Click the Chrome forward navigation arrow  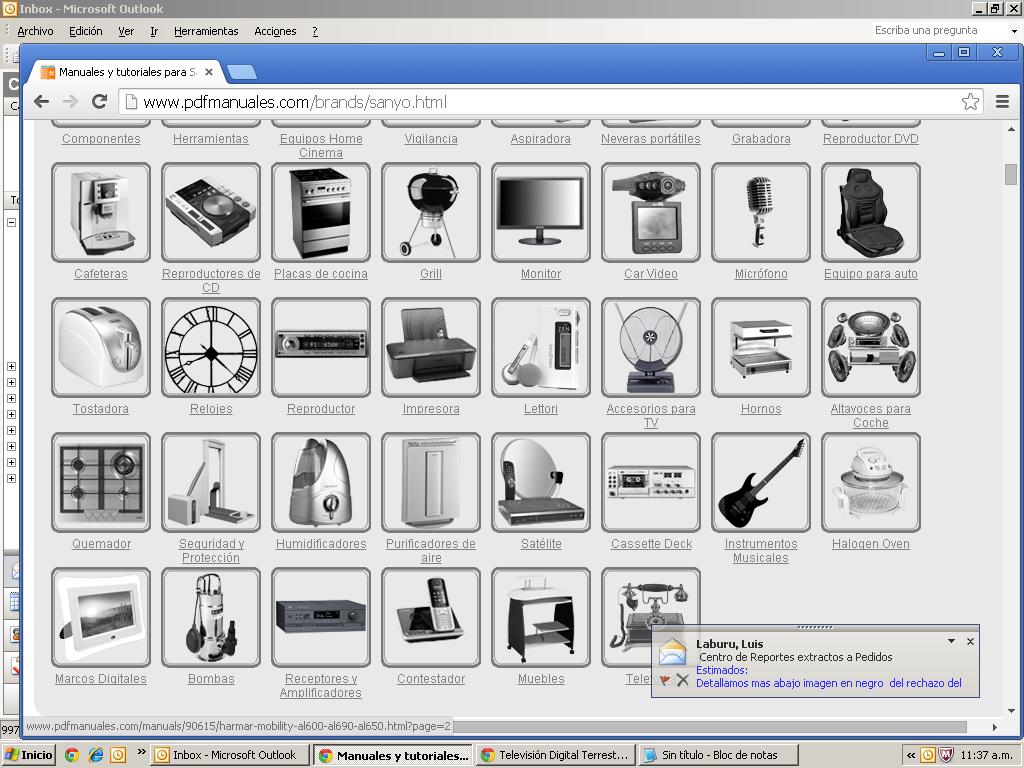click(x=71, y=101)
